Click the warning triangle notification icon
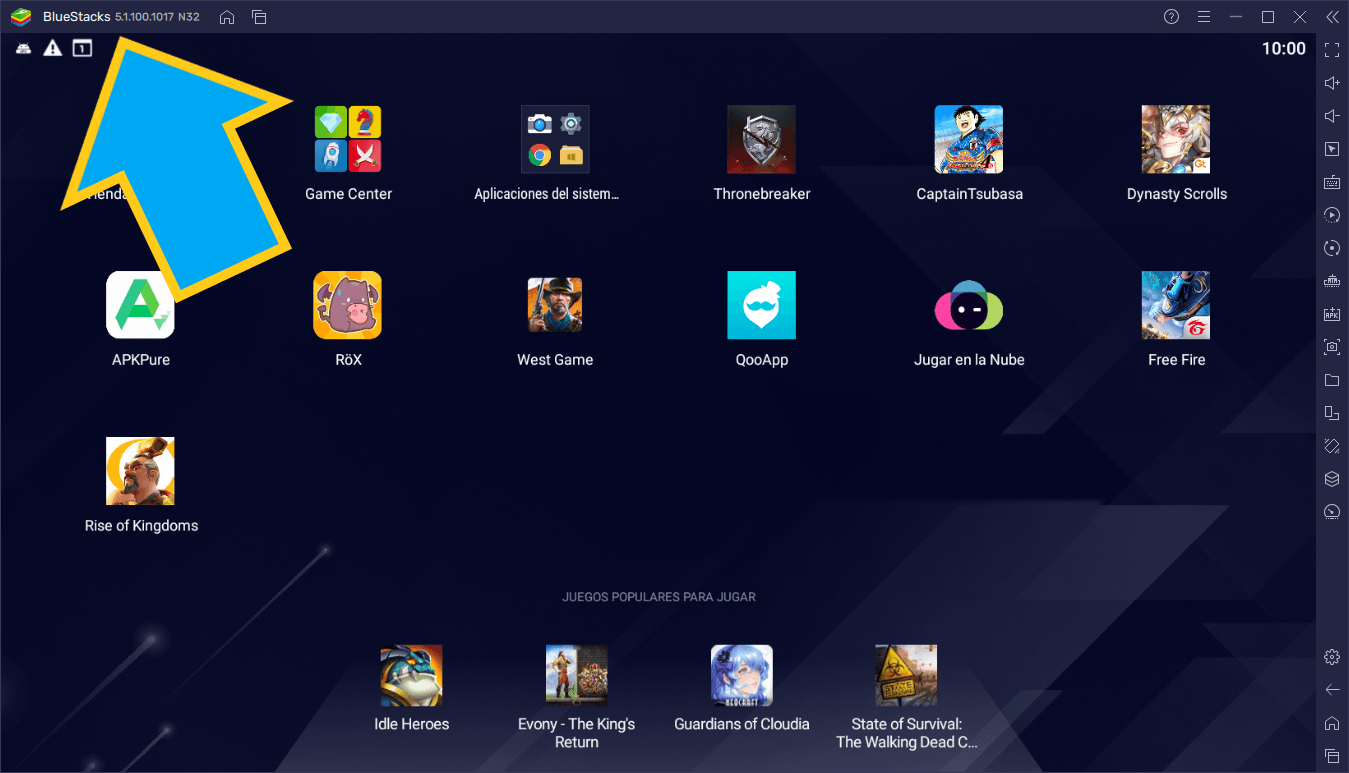 [52, 48]
